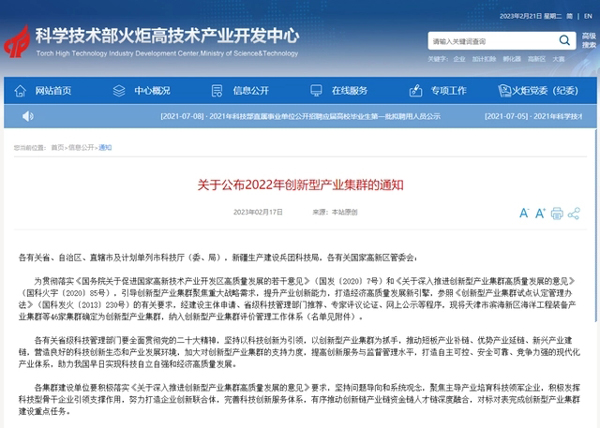This screenshot has width=600, height=428.
Task: Click the search magnifier icon
Action: [x=564, y=40]
